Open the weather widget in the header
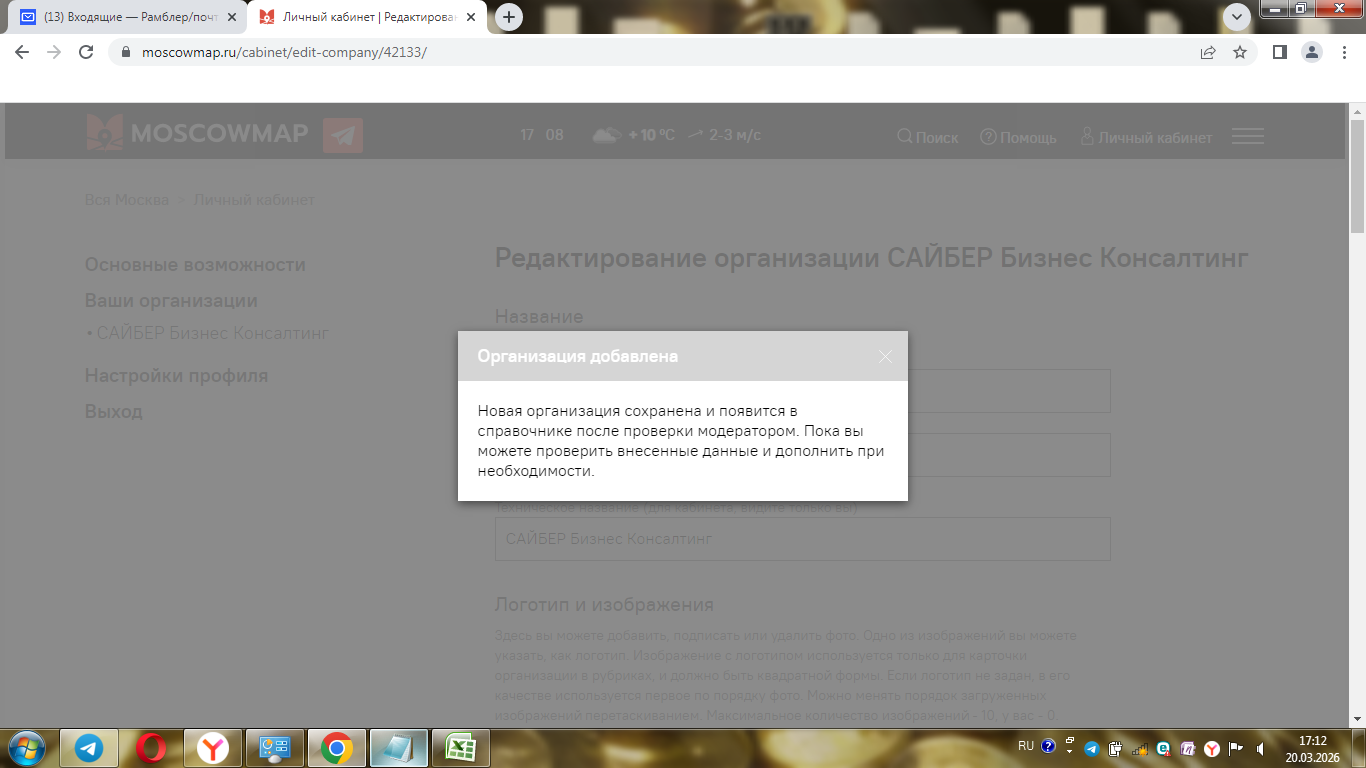1366x768 pixels. [x=675, y=135]
